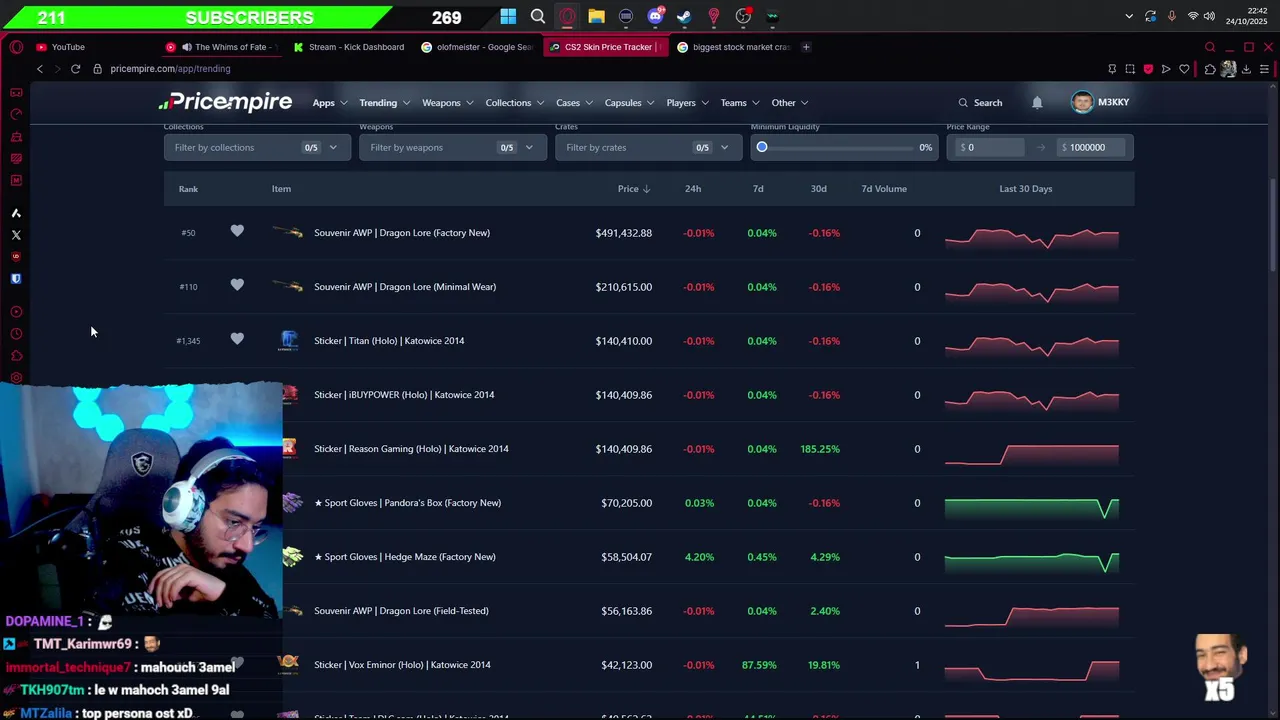The height and width of the screenshot is (720, 1280).
Task: Sort by 7d Volume column header
Action: [884, 189]
